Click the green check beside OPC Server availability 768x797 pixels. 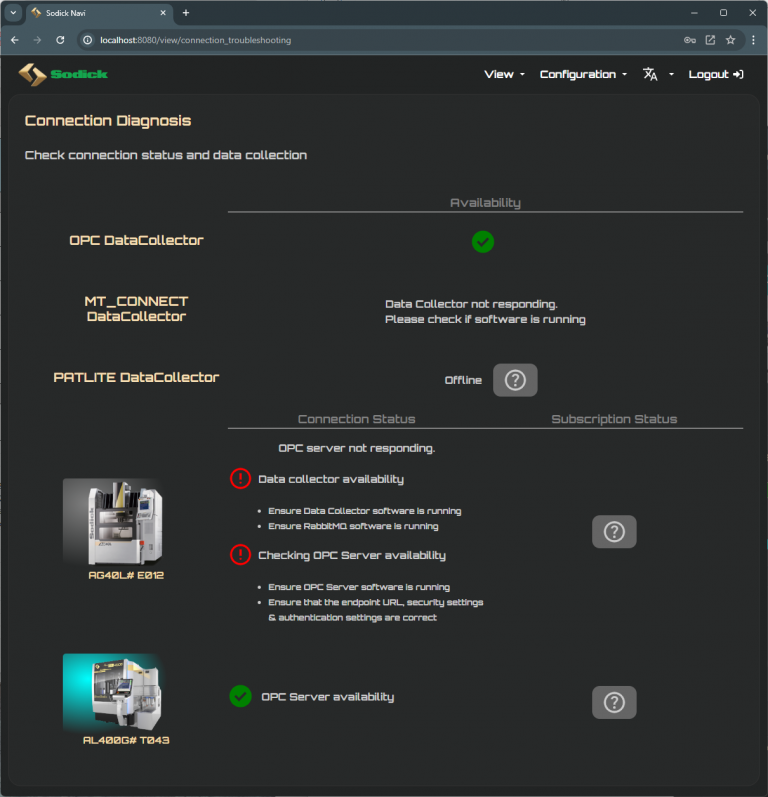pyautogui.click(x=240, y=696)
